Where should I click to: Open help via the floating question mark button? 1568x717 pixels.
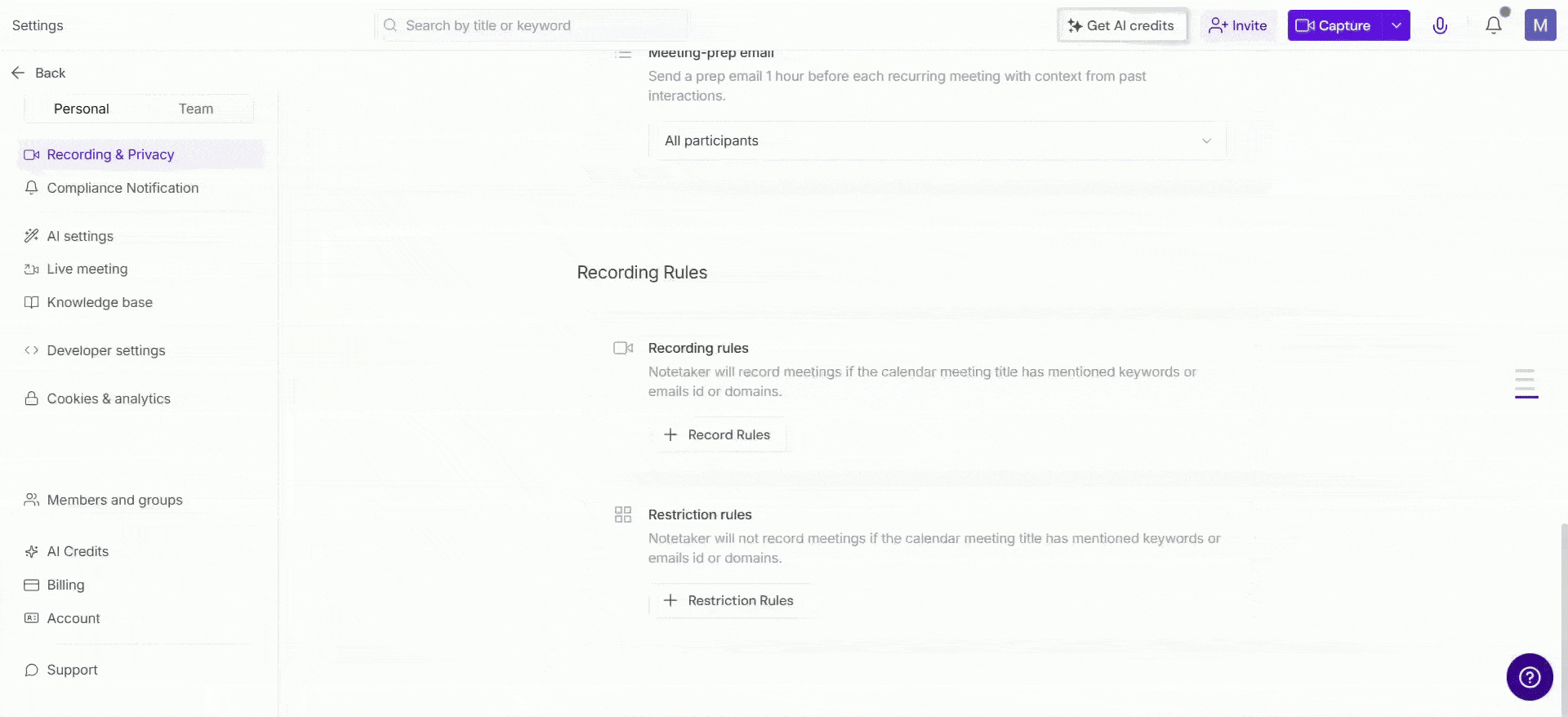pyautogui.click(x=1530, y=676)
